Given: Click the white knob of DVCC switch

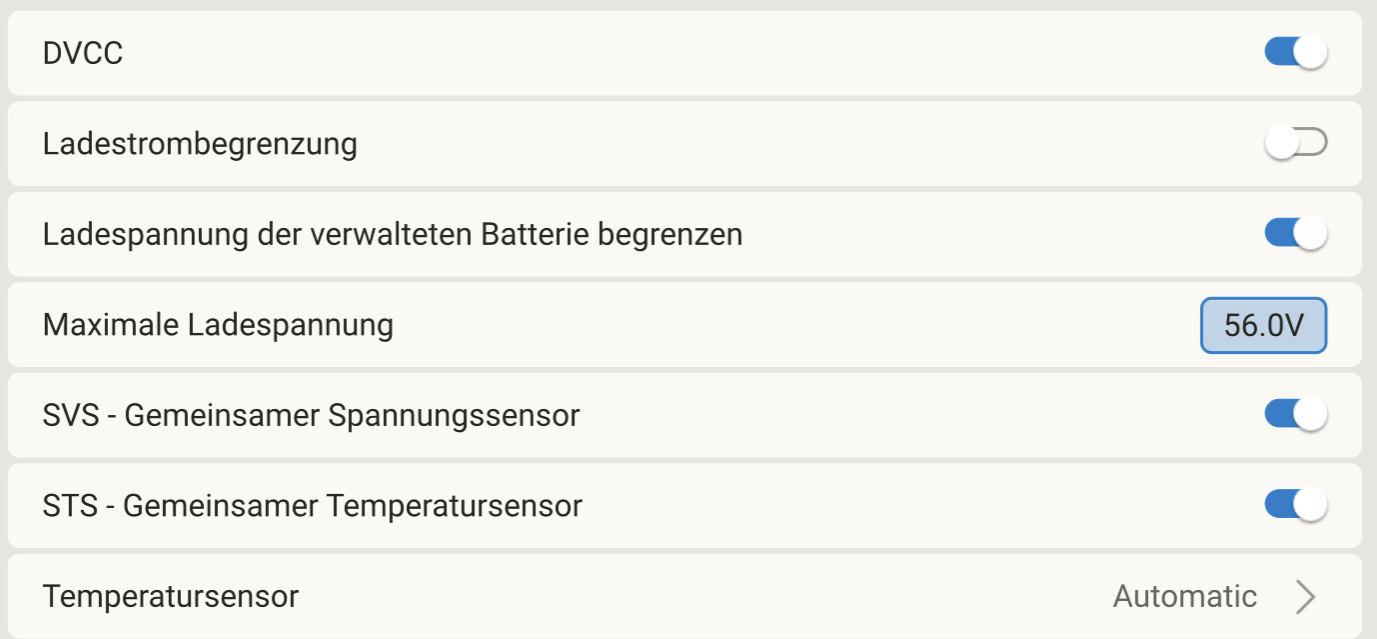Looking at the screenshot, I should (1310, 53).
